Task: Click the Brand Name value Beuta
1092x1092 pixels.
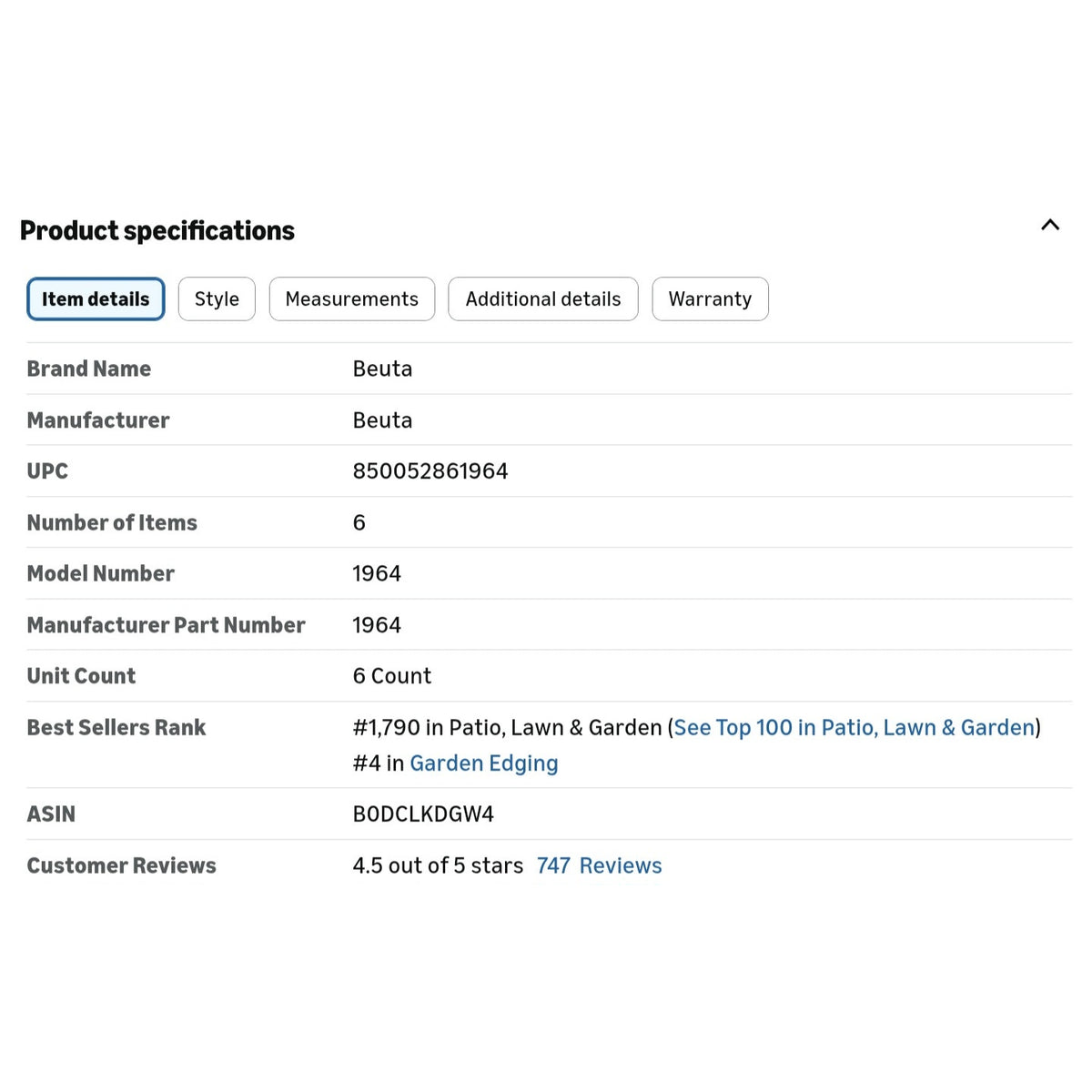Action: [x=382, y=369]
